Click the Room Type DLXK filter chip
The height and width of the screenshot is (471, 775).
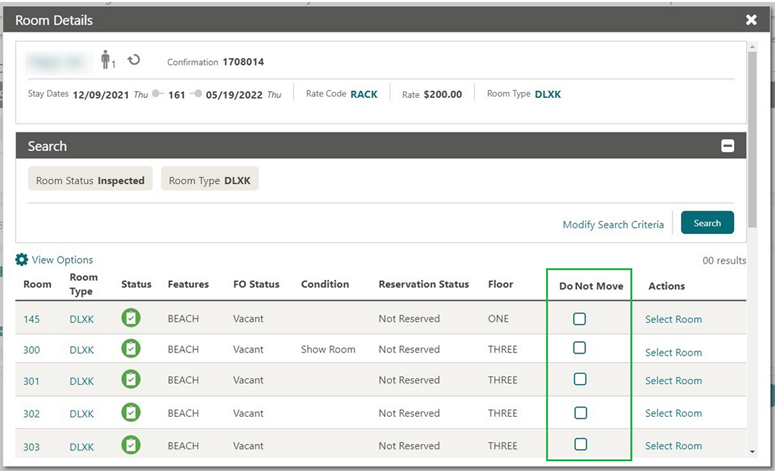click(210, 180)
